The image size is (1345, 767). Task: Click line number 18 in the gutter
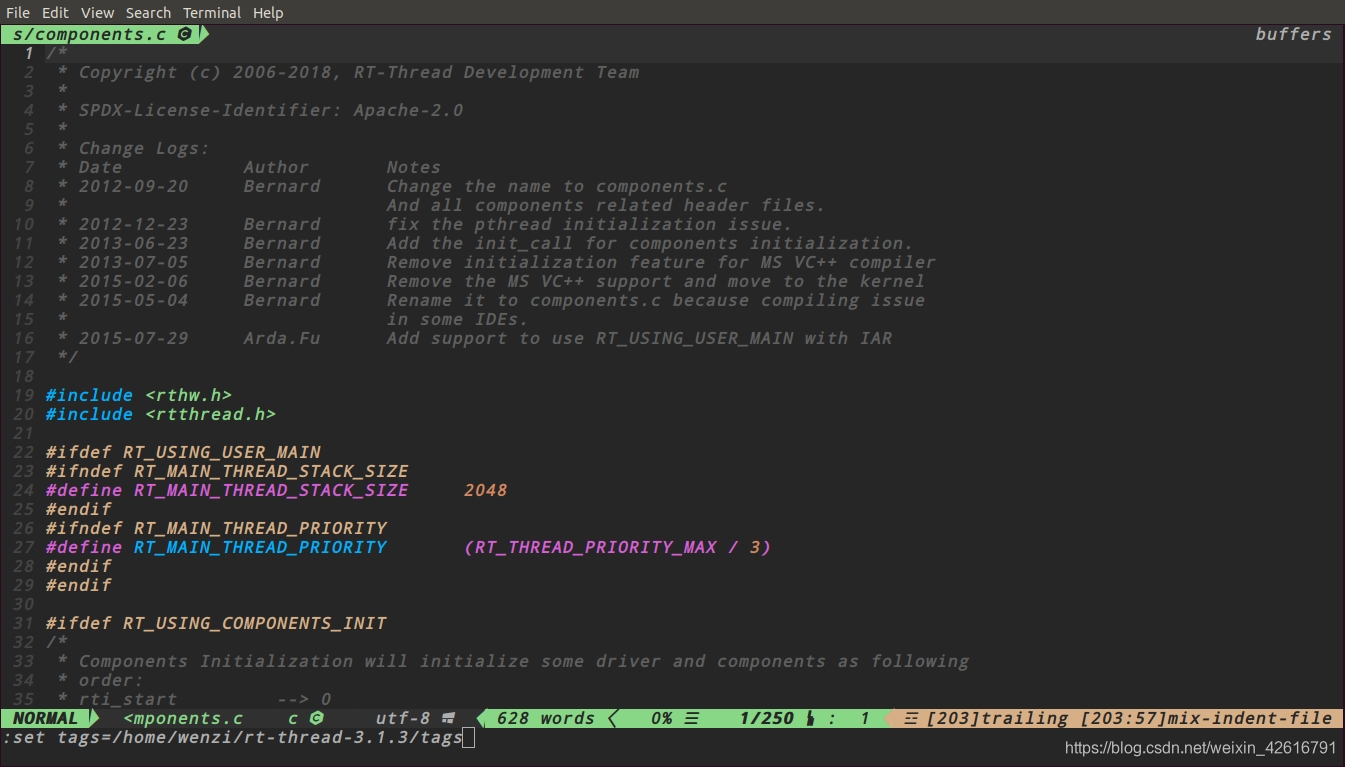pyautogui.click(x=24, y=376)
